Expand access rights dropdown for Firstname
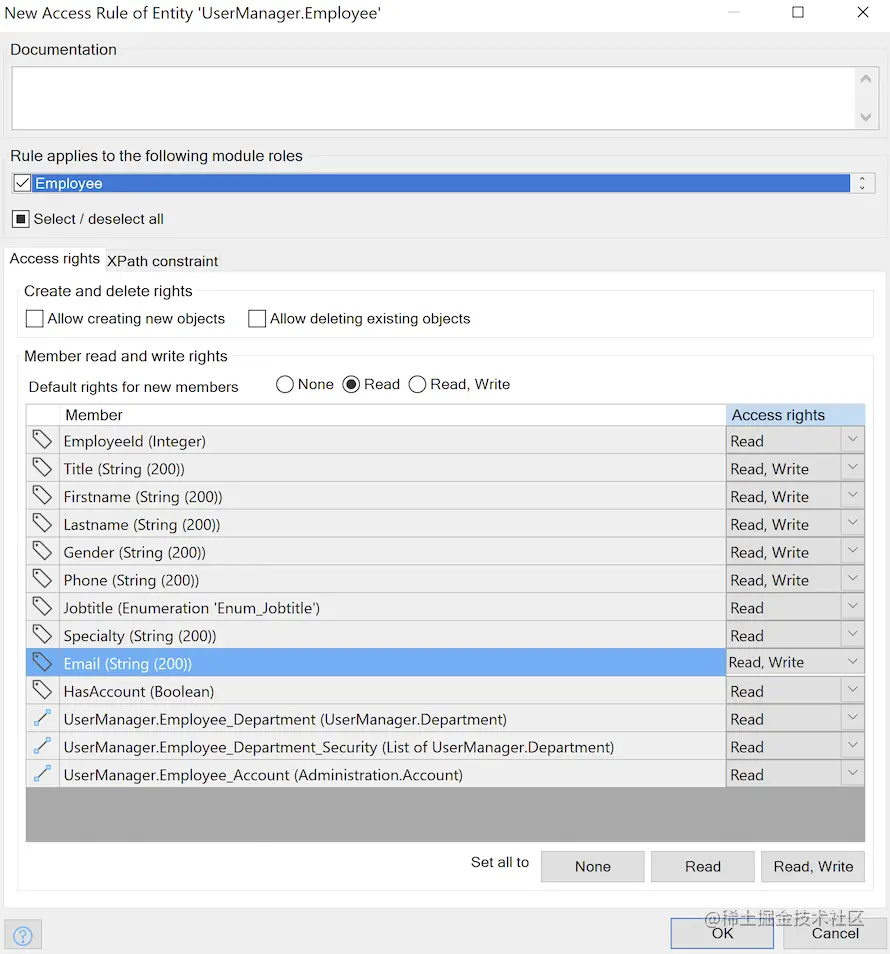890x954 pixels. 852,496
